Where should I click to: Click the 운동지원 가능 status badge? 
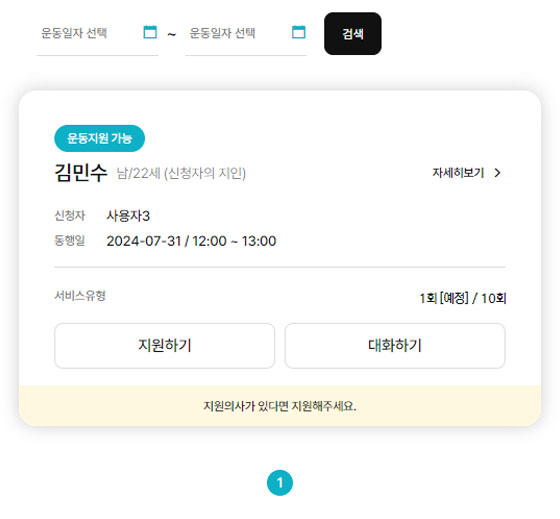coord(100,138)
